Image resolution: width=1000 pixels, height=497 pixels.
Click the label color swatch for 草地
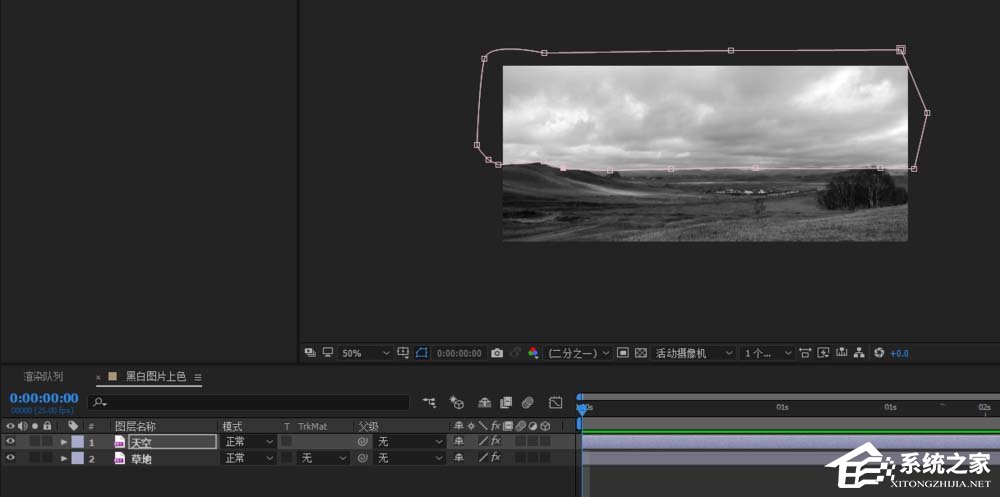[78, 458]
